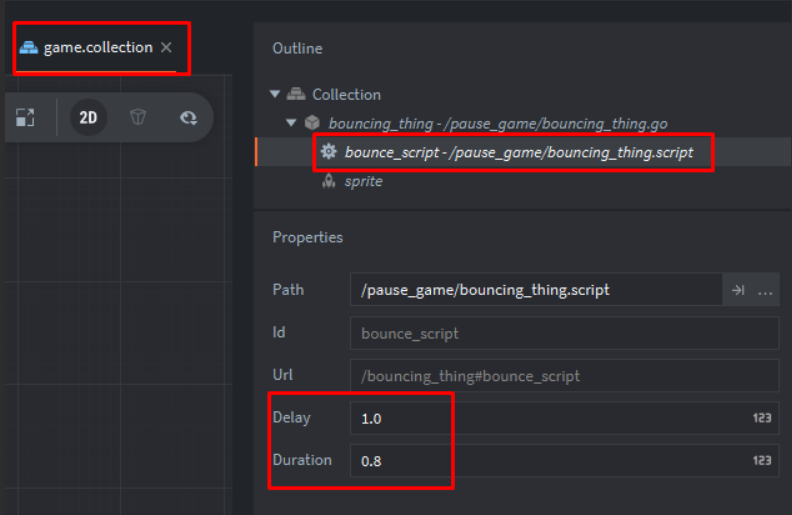Toggle the 2D view mode button
This screenshot has height=515, width=792.
coord(88,118)
